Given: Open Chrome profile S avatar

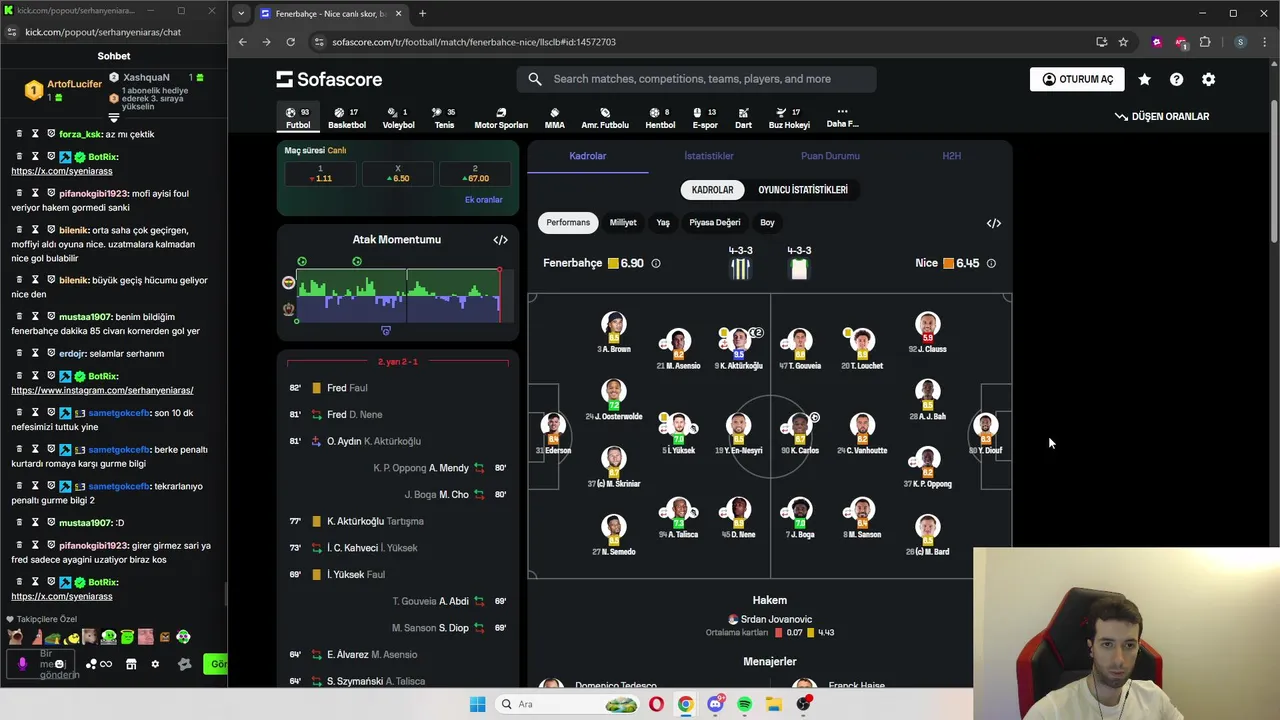Looking at the screenshot, I should click(x=1240, y=42).
